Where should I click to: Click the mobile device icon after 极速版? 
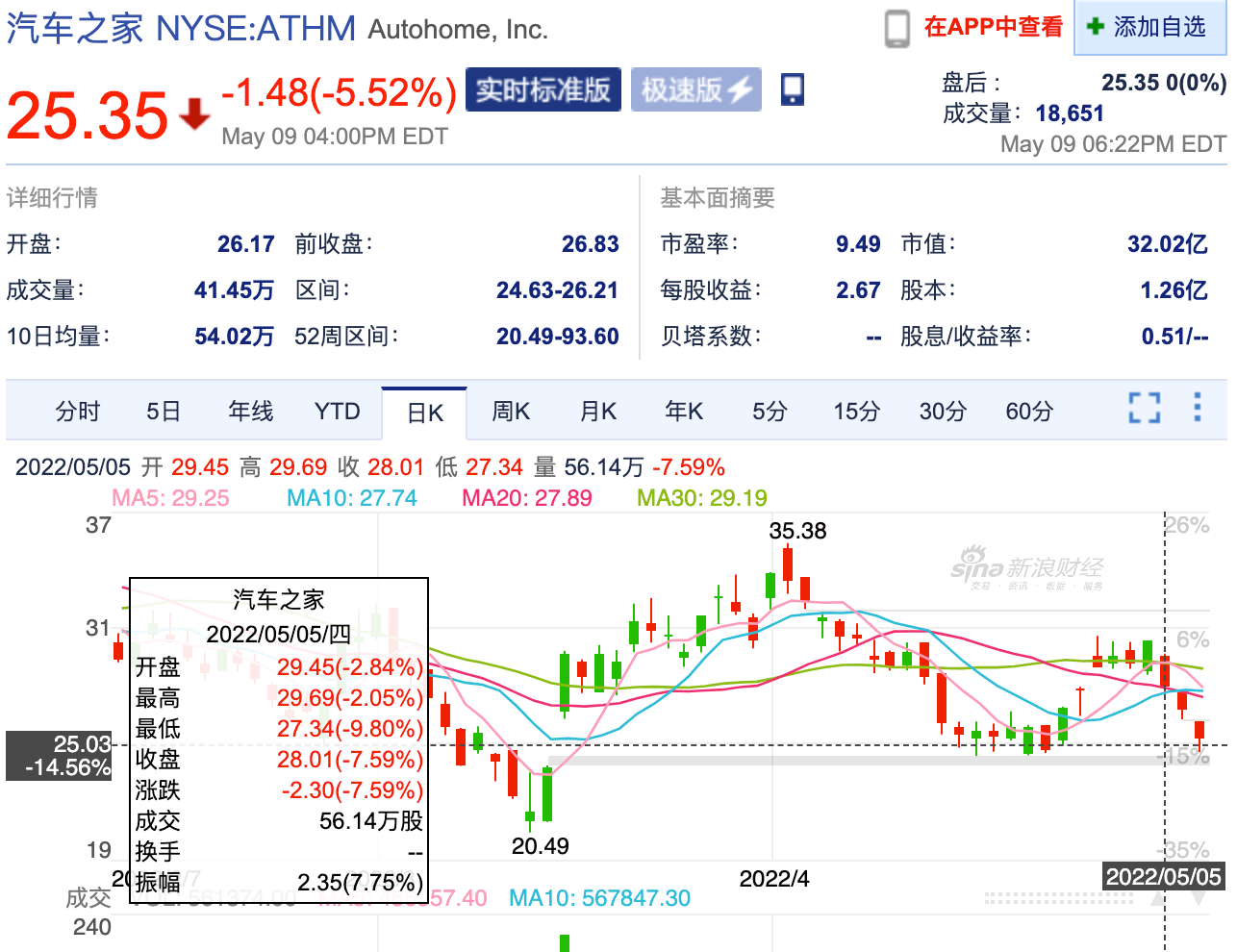tap(793, 89)
